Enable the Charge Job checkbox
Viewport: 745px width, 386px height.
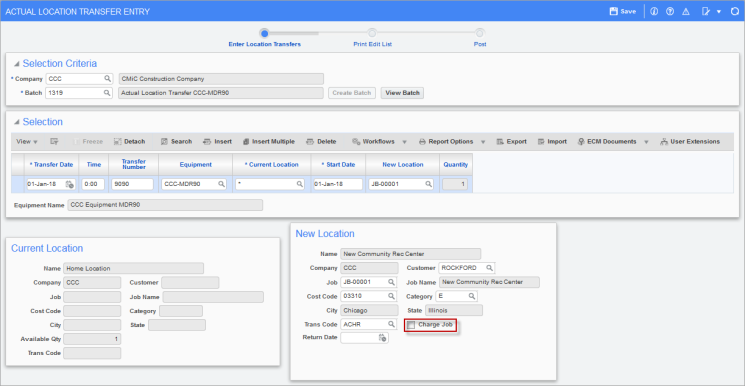click(x=411, y=325)
